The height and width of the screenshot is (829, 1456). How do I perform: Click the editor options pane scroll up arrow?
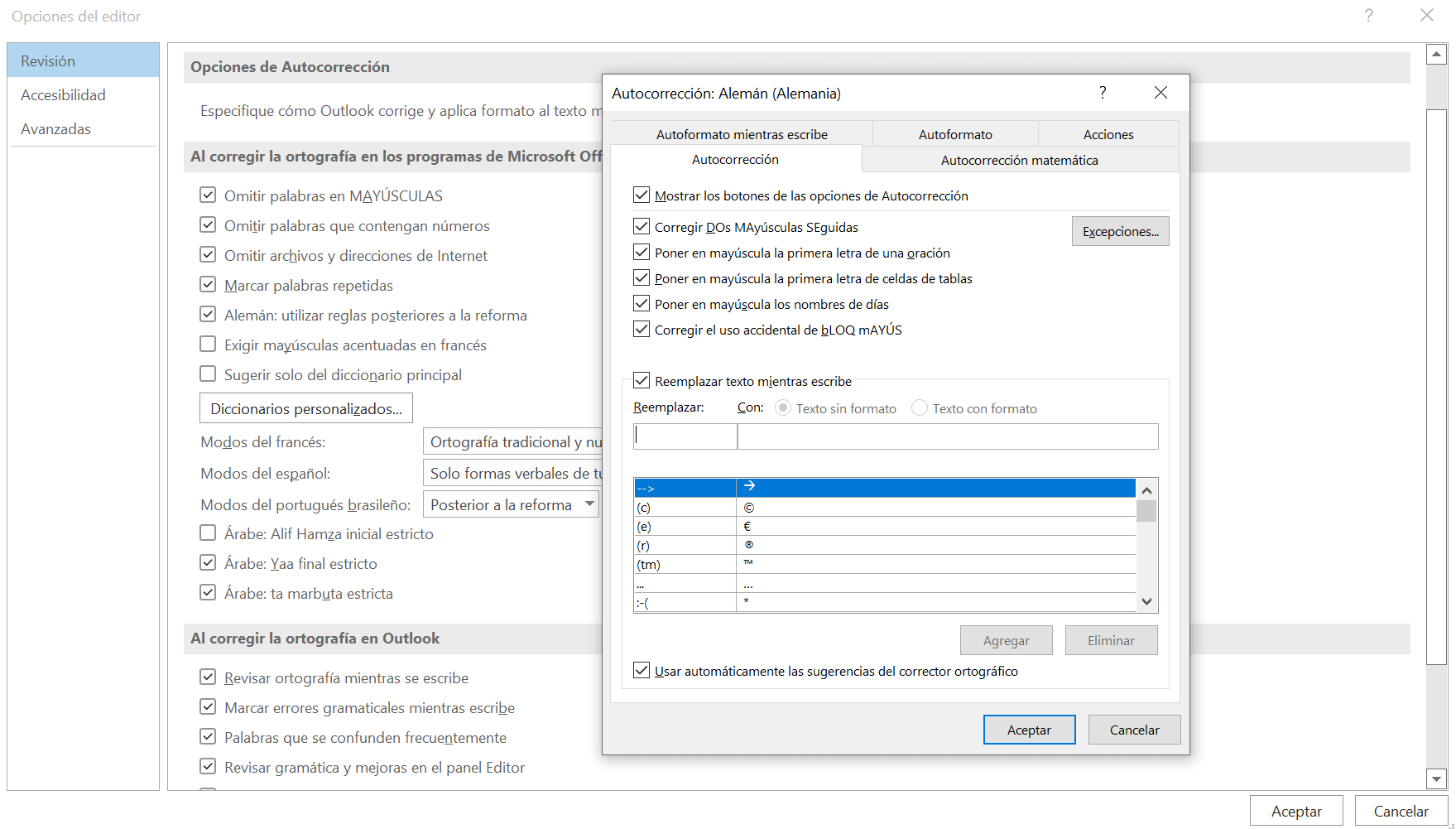click(1437, 55)
